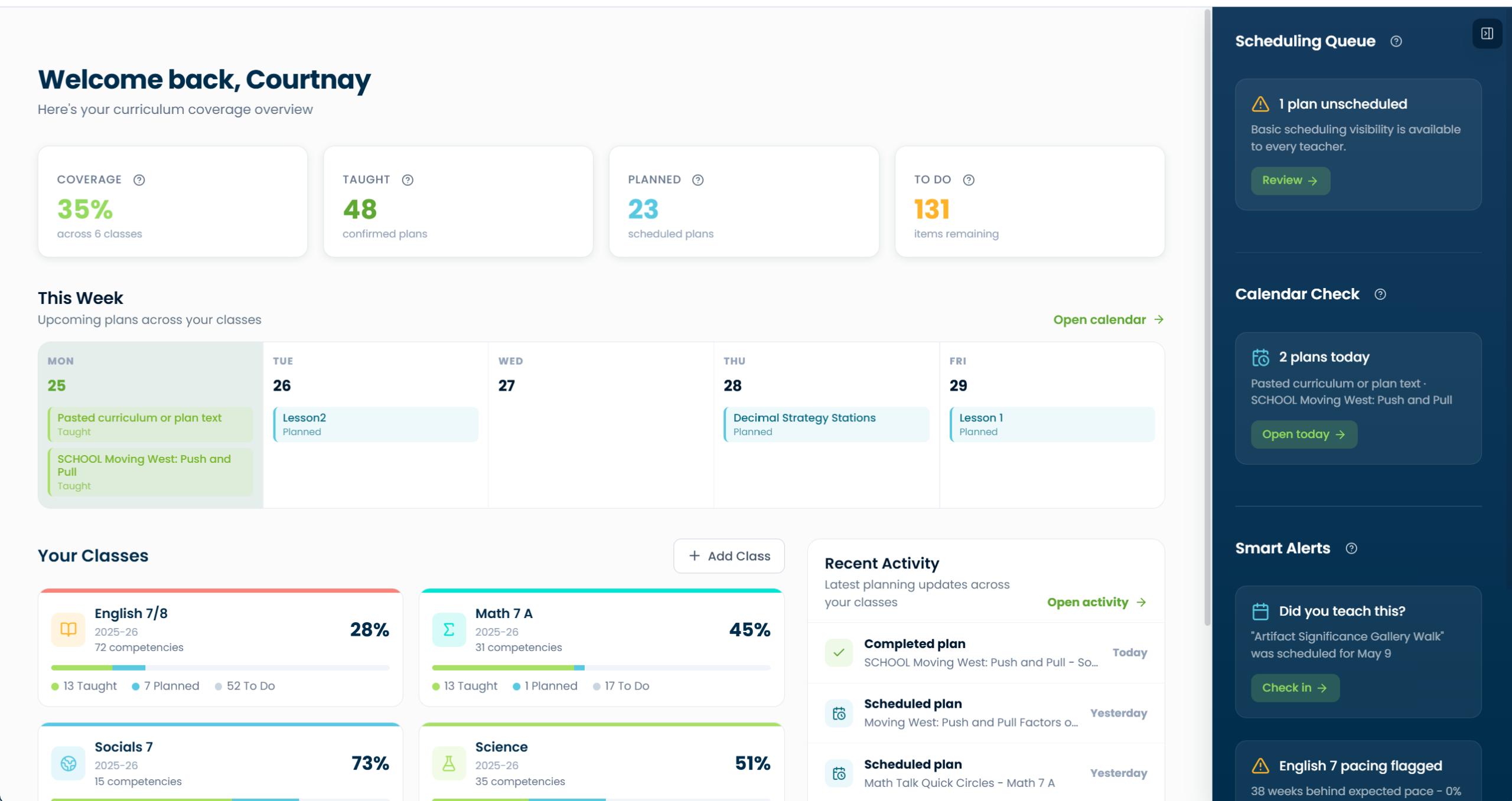
Task: Click Completed plan checkmark icon
Action: click(839, 653)
